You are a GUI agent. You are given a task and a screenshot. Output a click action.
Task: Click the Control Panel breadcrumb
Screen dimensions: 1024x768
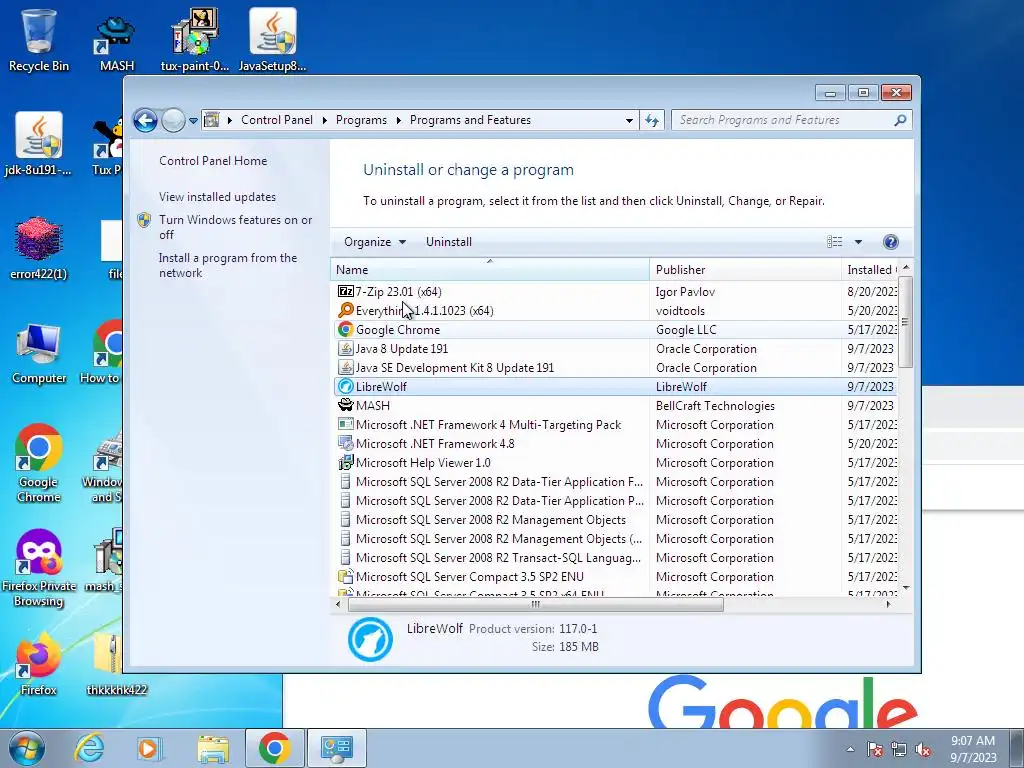[x=277, y=120]
